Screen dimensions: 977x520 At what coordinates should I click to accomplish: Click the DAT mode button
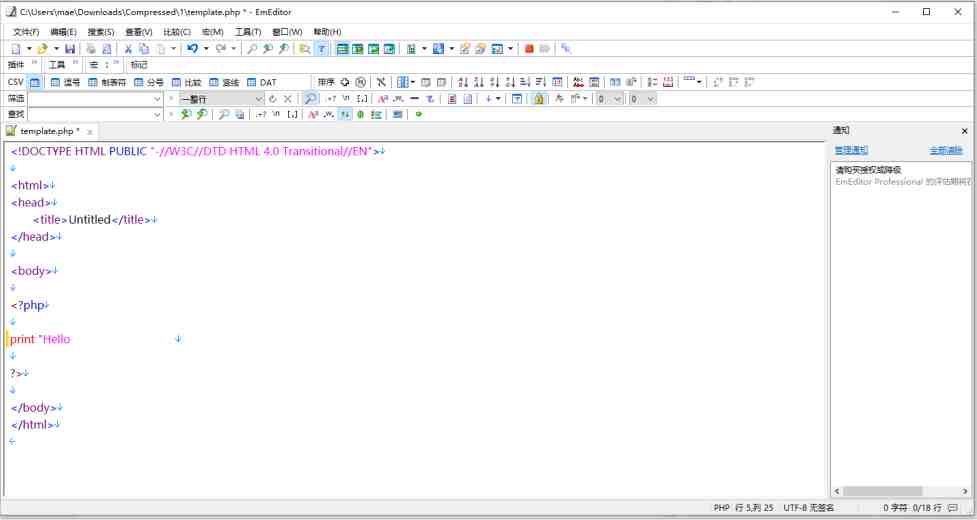point(262,82)
